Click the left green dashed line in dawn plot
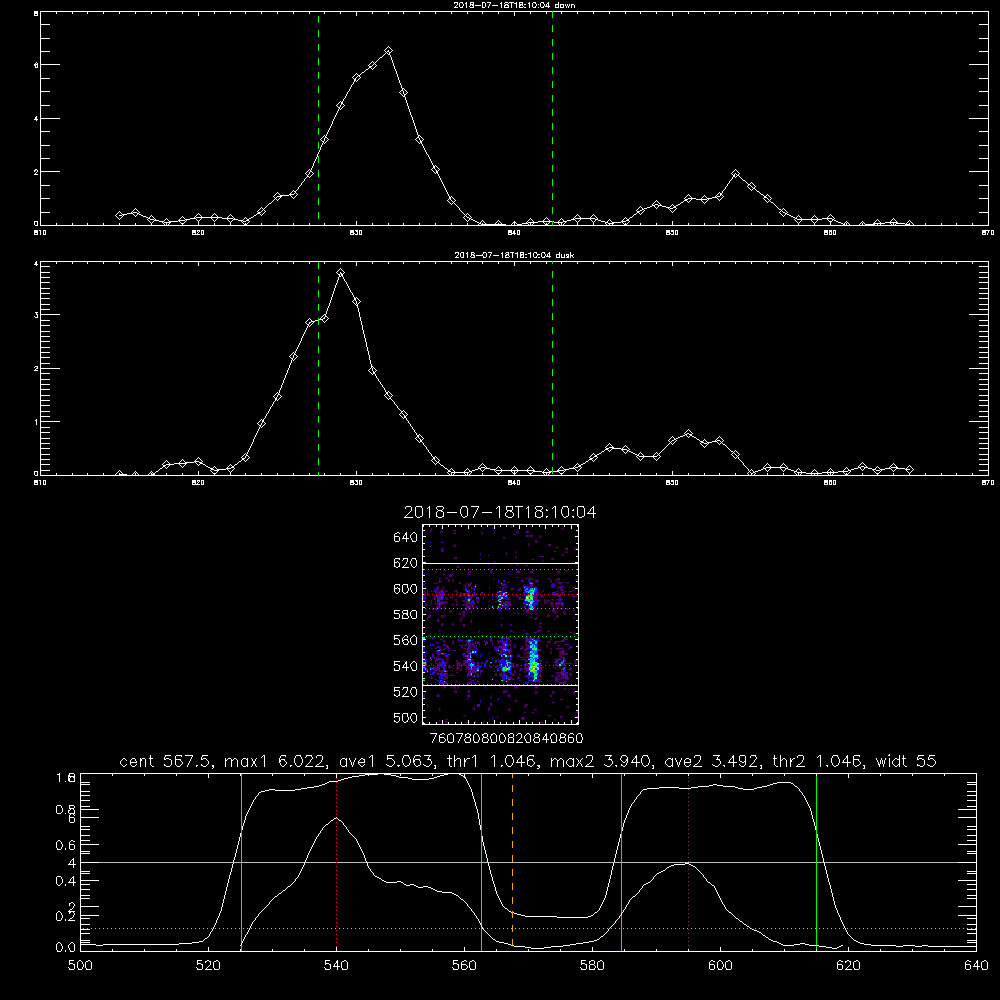1000x1000 pixels. point(318,118)
